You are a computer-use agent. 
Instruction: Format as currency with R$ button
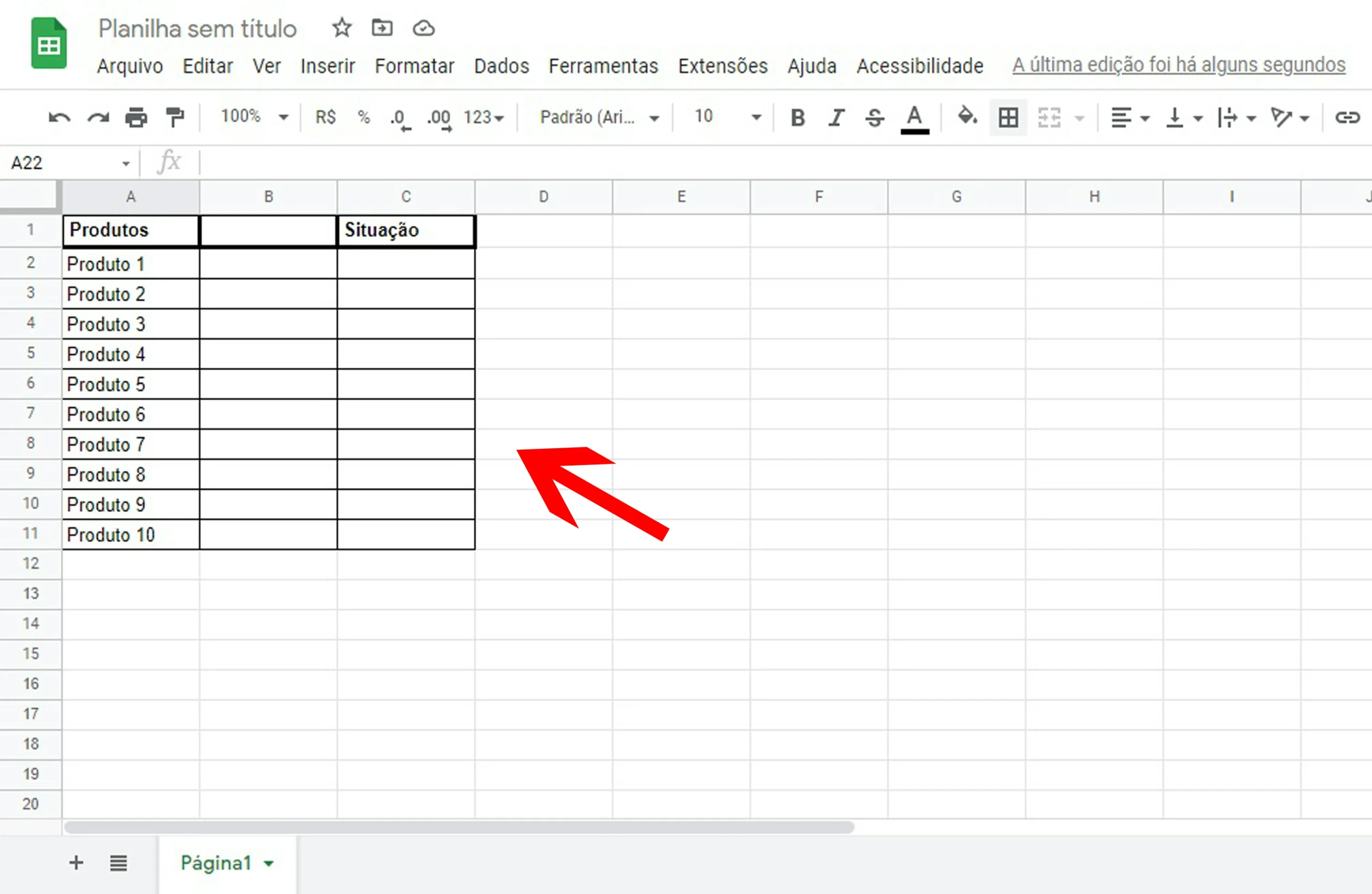[326, 117]
